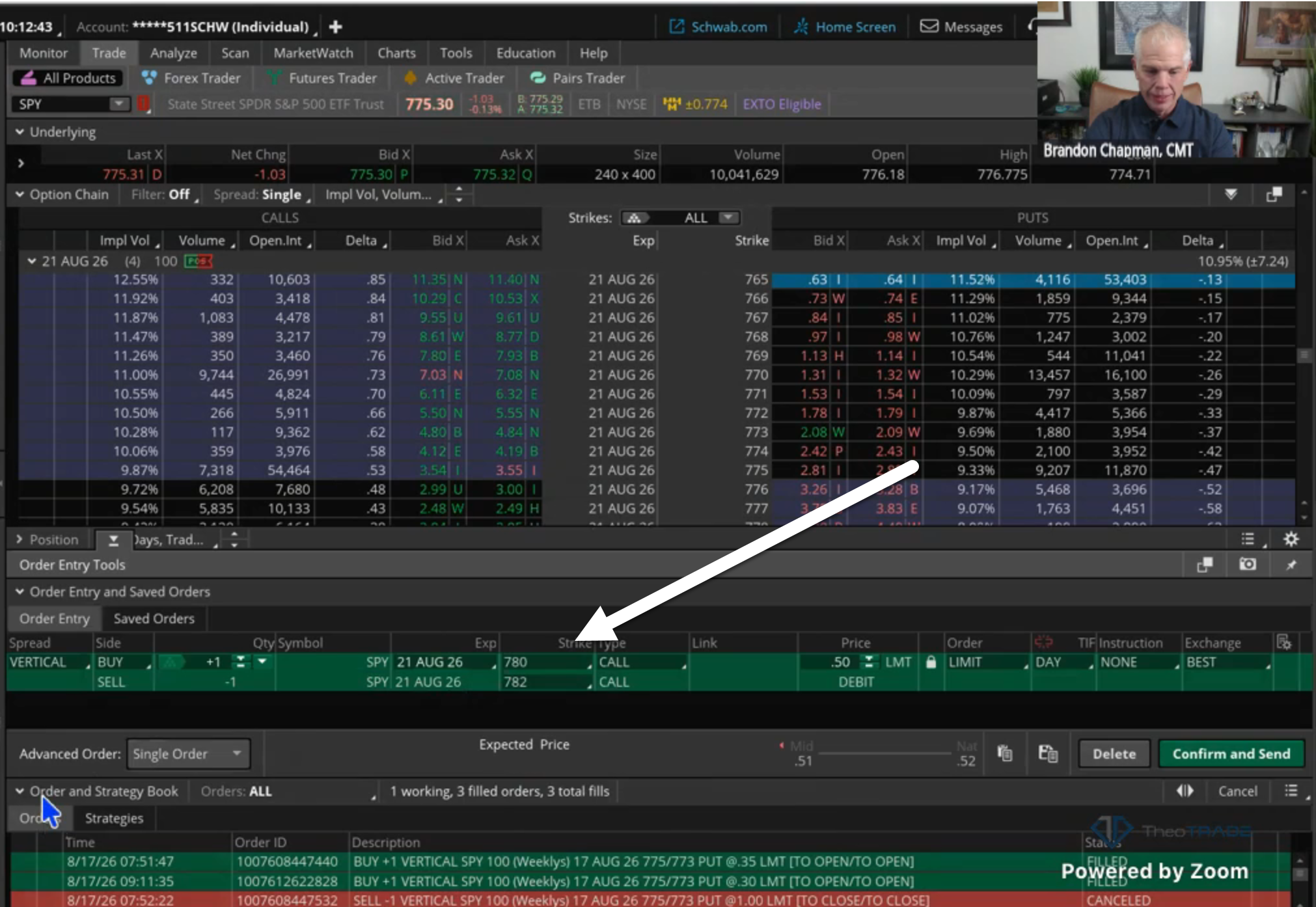This screenshot has height=907, width=1316.
Task: Open the Advanced Order Single Order dropdown
Action: coord(188,753)
